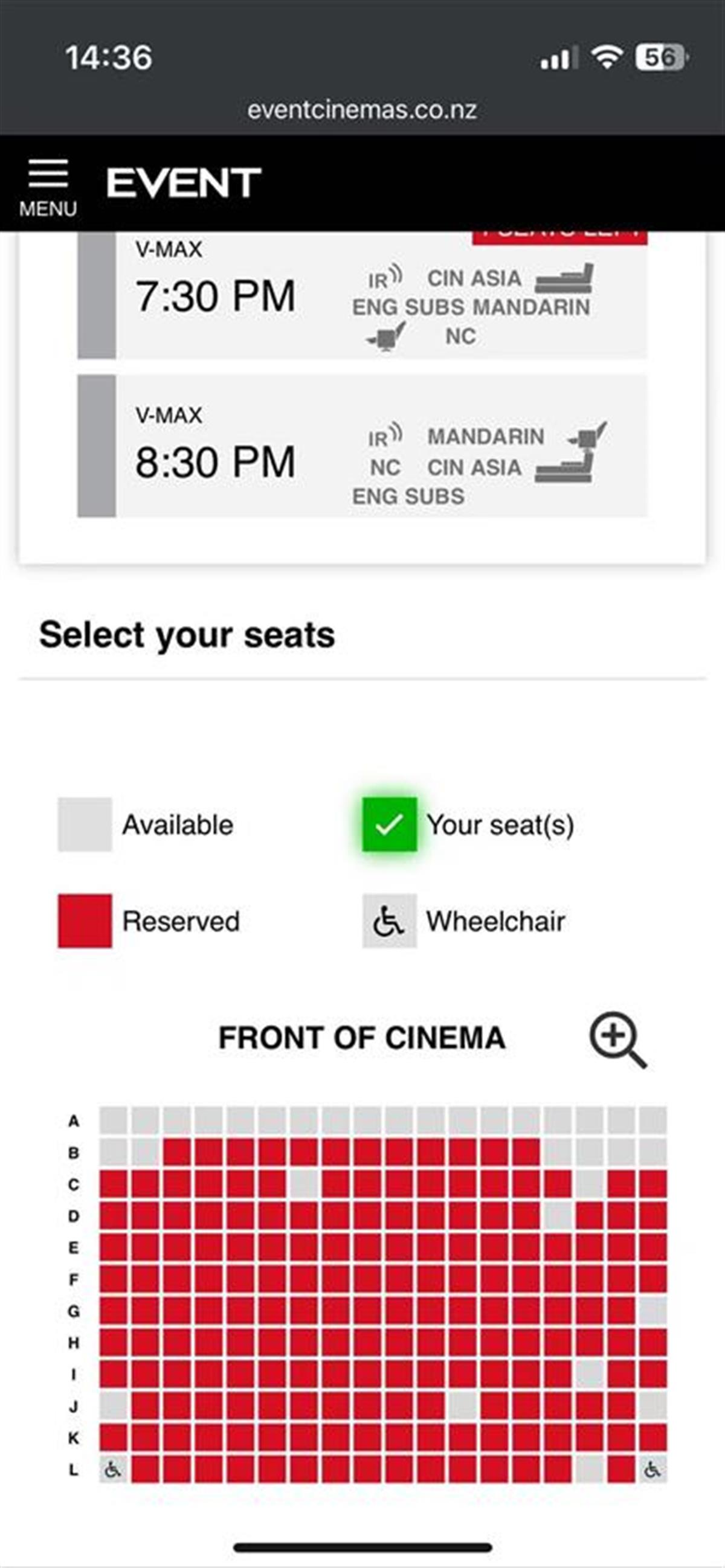Image resolution: width=725 pixels, height=1568 pixels.
Task: Pick the leftmost available seat in row J
Action: click(113, 1406)
